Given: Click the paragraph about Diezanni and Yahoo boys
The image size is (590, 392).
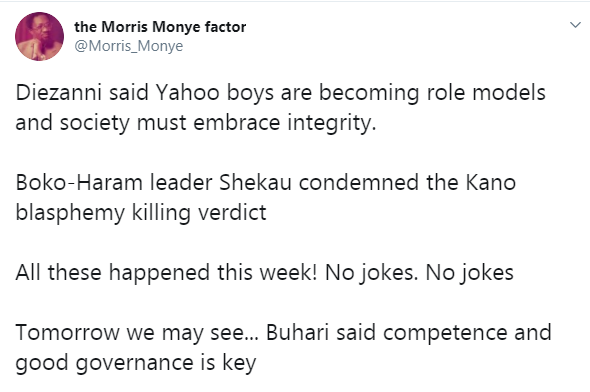Looking at the screenshot, I should point(281,108).
